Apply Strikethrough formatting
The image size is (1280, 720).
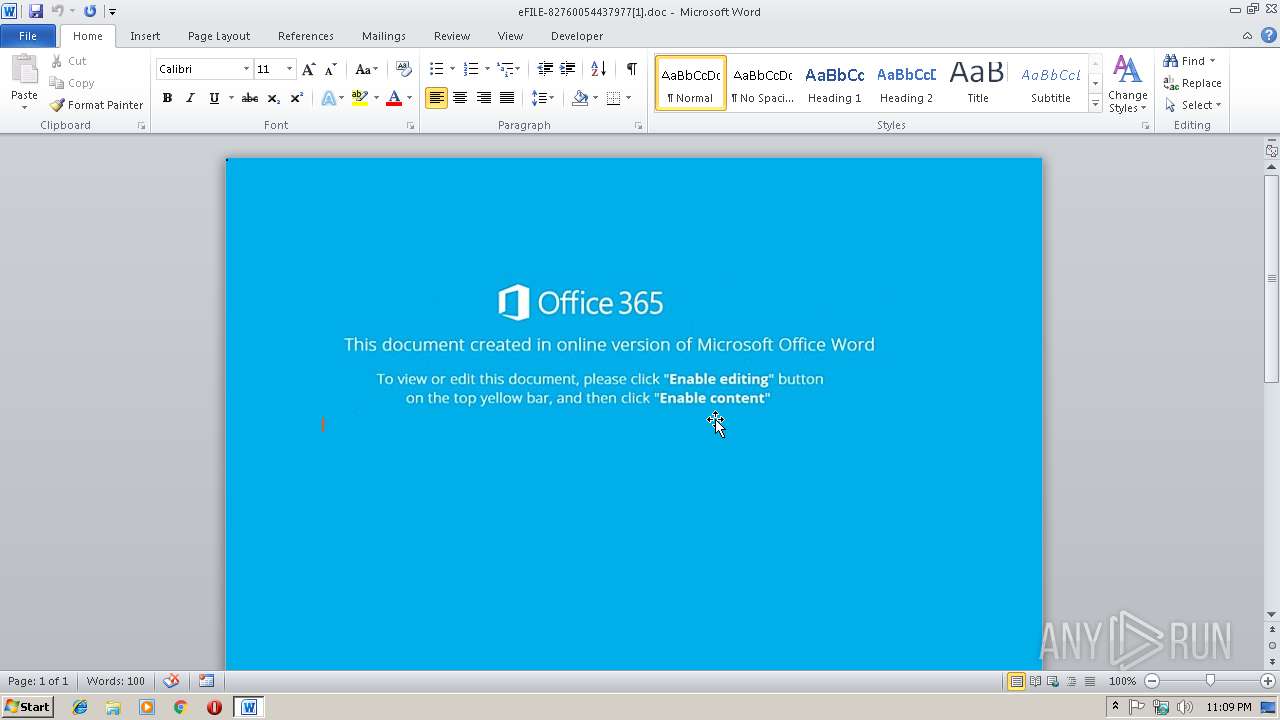(250, 98)
